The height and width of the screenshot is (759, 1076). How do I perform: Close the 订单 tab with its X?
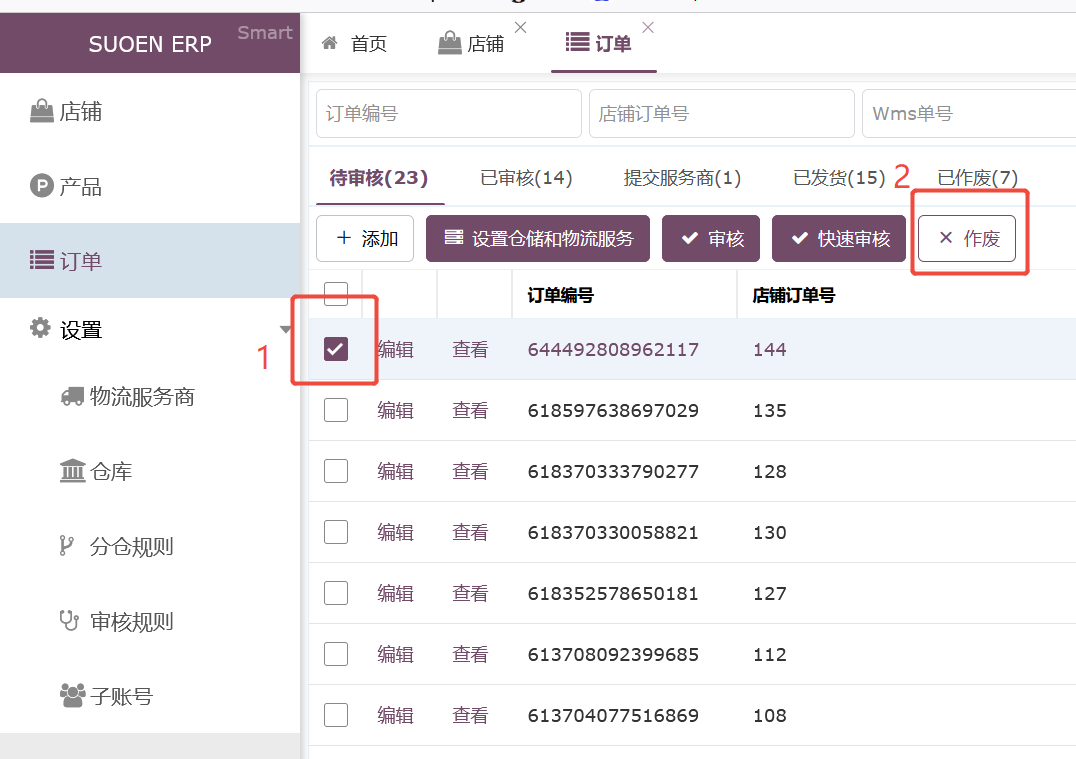click(648, 27)
